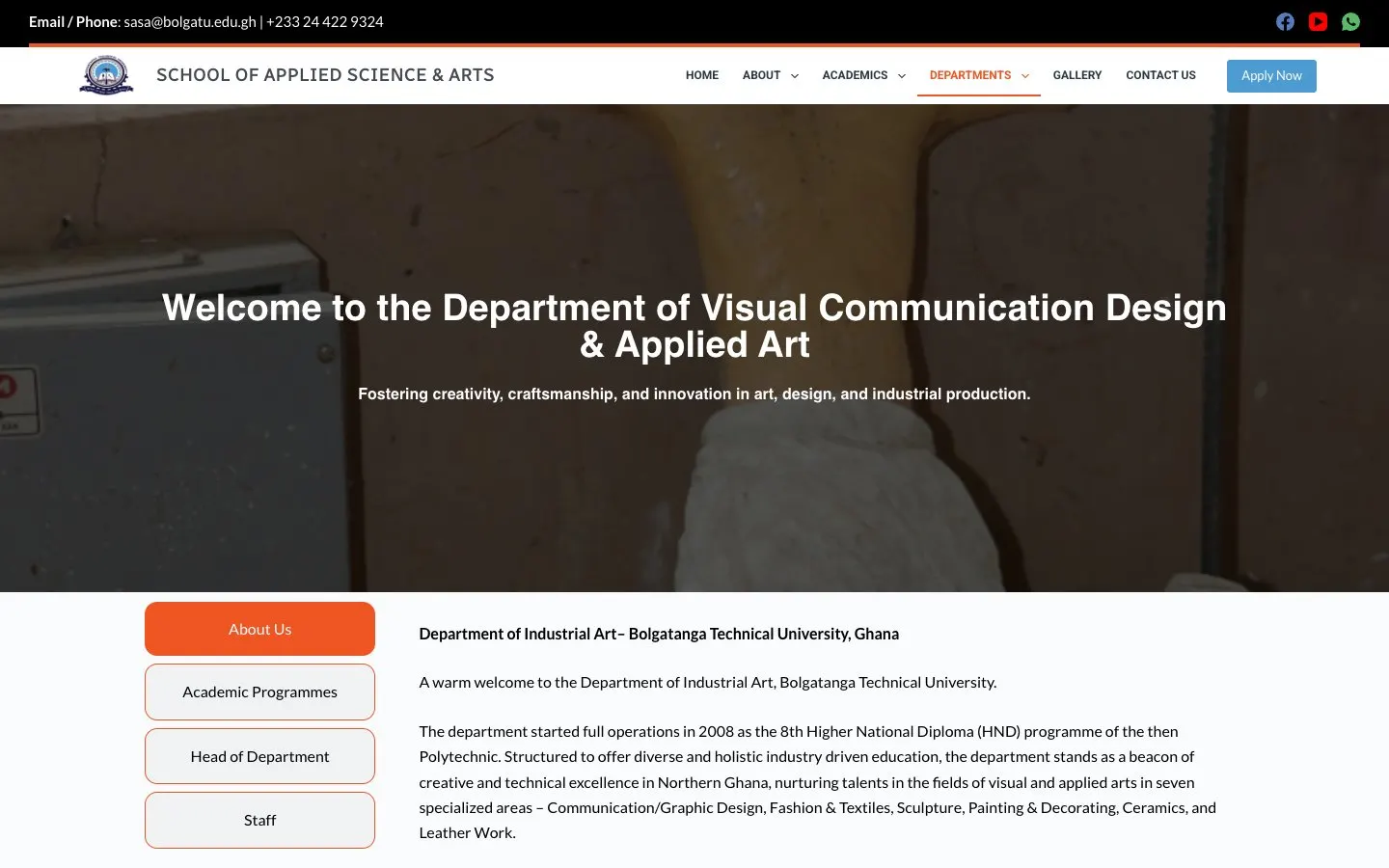Viewport: 1389px width, 868px height.
Task: Expand the Academics menu chevron
Action: tap(902, 76)
